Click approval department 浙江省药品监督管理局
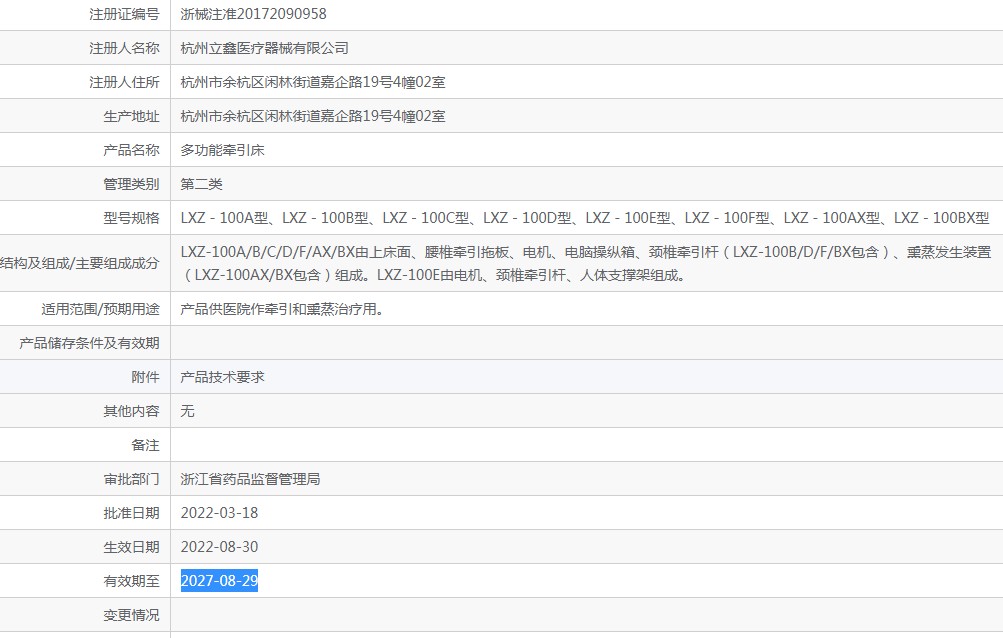This screenshot has height=638, width=1003. click(x=250, y=479)
